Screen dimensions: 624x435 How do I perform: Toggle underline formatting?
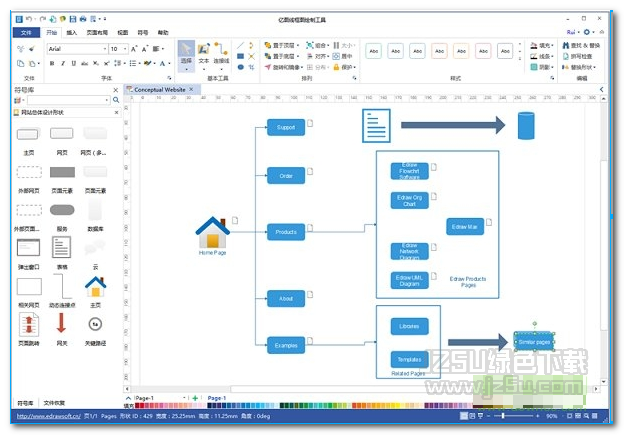[74, 63]
